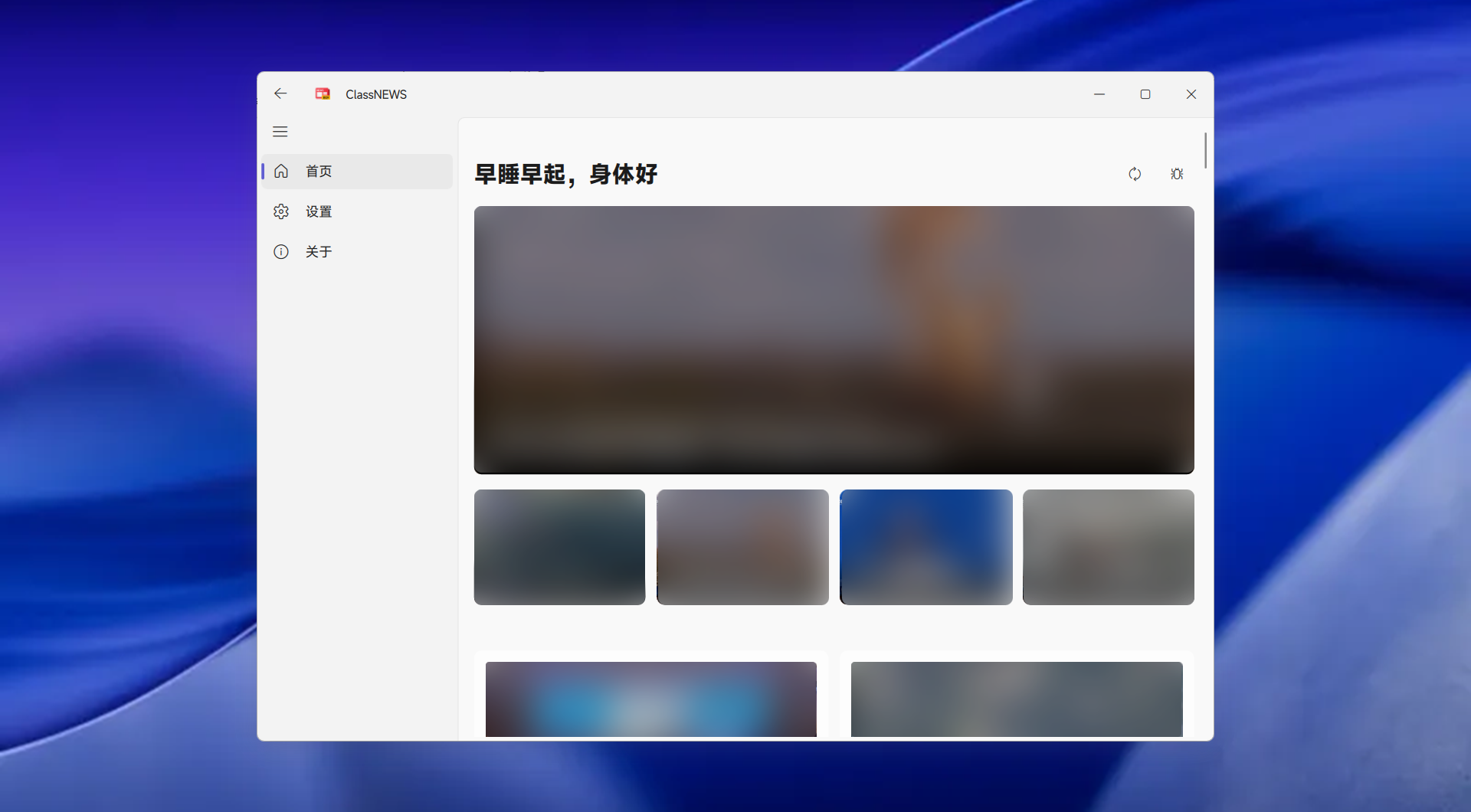
Task: Switch to the 设置 page
Action: click(319, 211)
